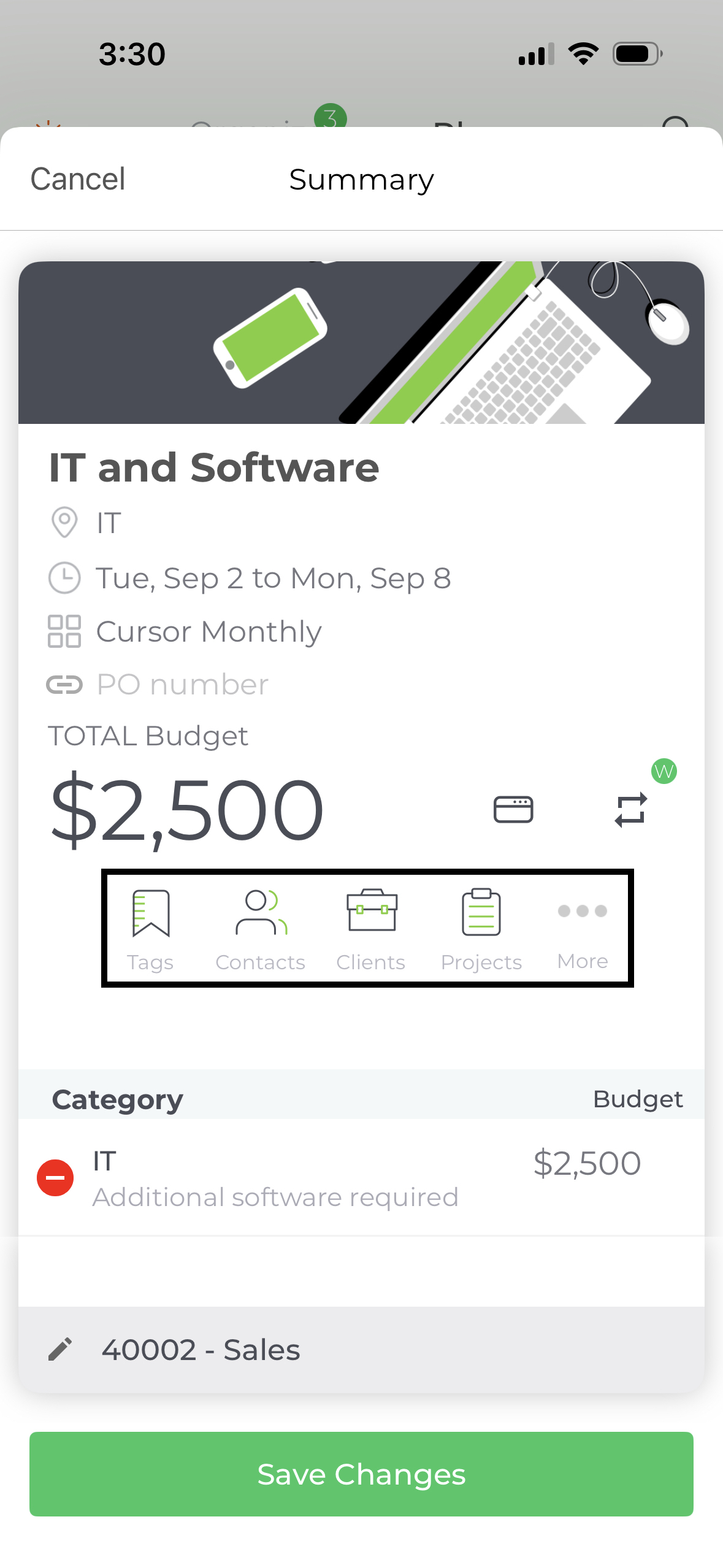Image resolution: width=723 pixels, height=1568 pixels.
Task: Tap the repeat arrows recurrence icon
Action: [x=631, y=810]
